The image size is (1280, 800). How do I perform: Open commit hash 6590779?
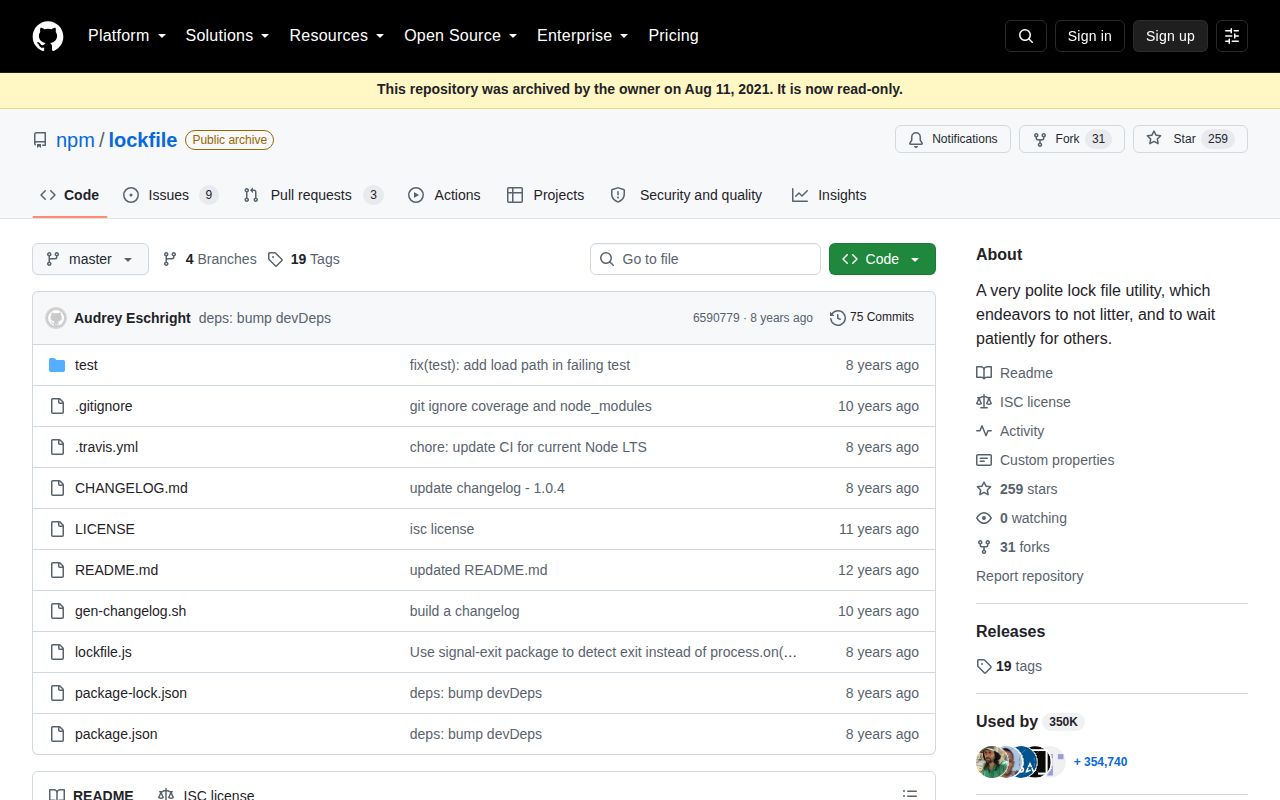(x=716, y=318)
